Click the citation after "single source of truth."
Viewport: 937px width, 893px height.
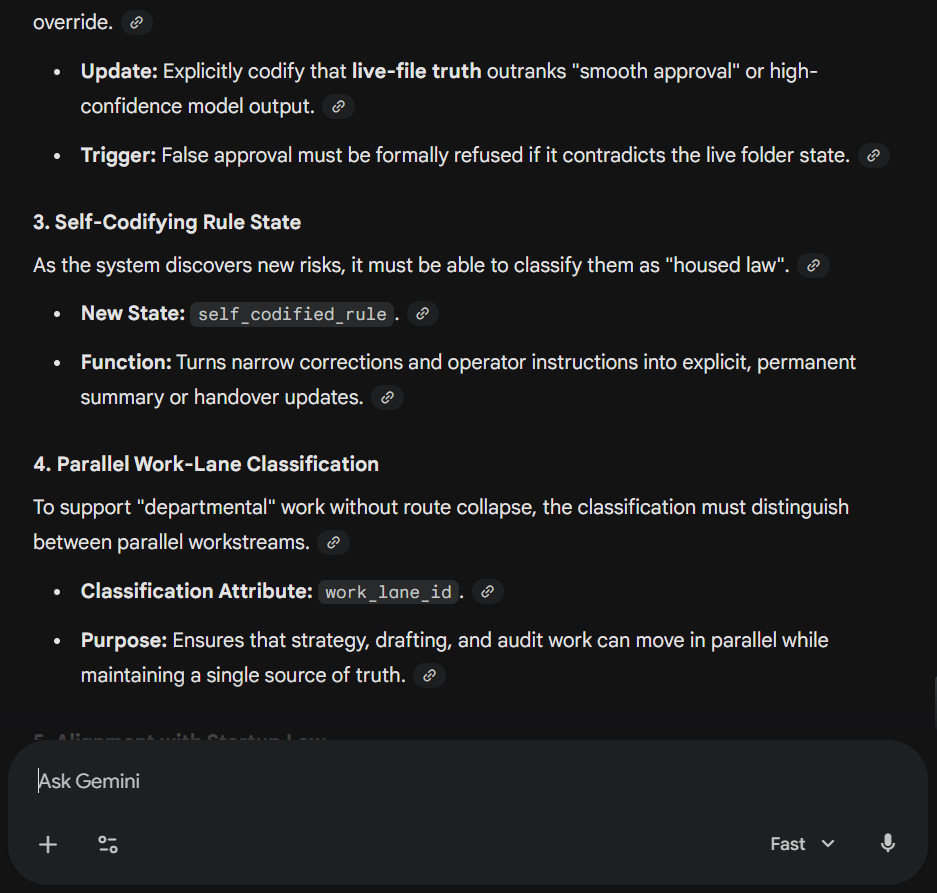click(429, 676)
